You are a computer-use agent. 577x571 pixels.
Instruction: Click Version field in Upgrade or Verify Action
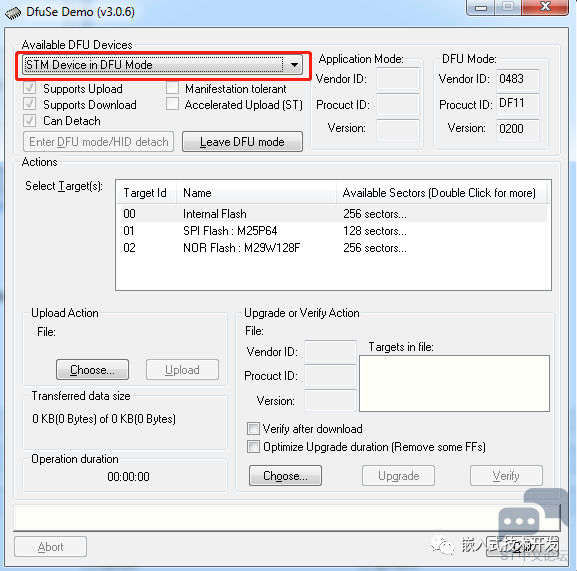tap(330, 400)
